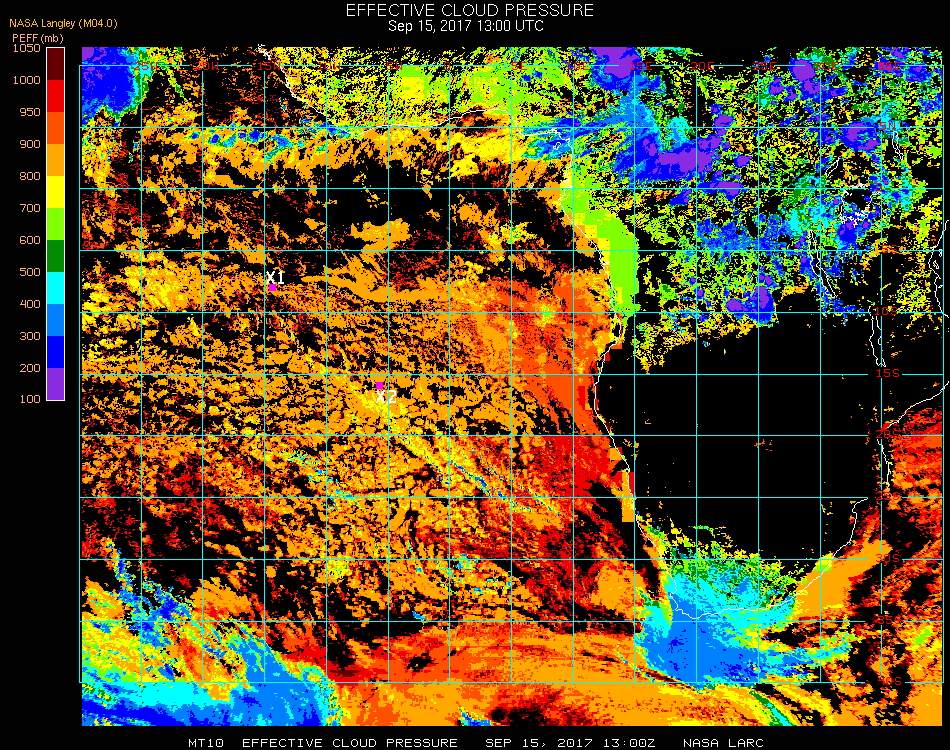Click the '15E' longitude grid label

pos(640,66)
